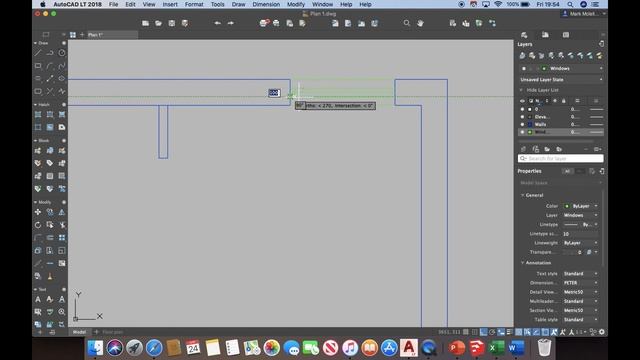This screenshot has width=640, height=360.
Task: Click the Insert Block icon
Action: 38,151
